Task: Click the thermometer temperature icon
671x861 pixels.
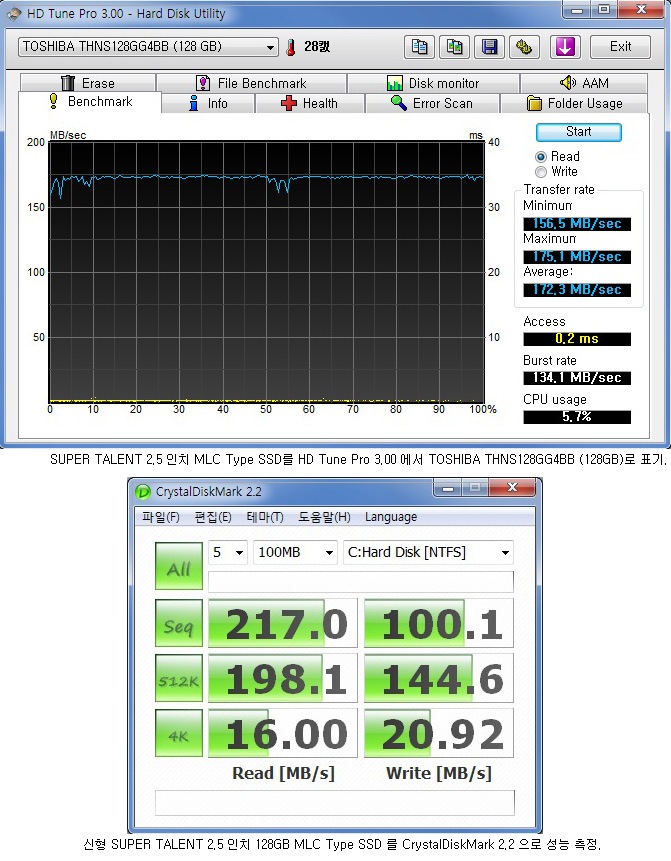Action: tap(291, 47)
